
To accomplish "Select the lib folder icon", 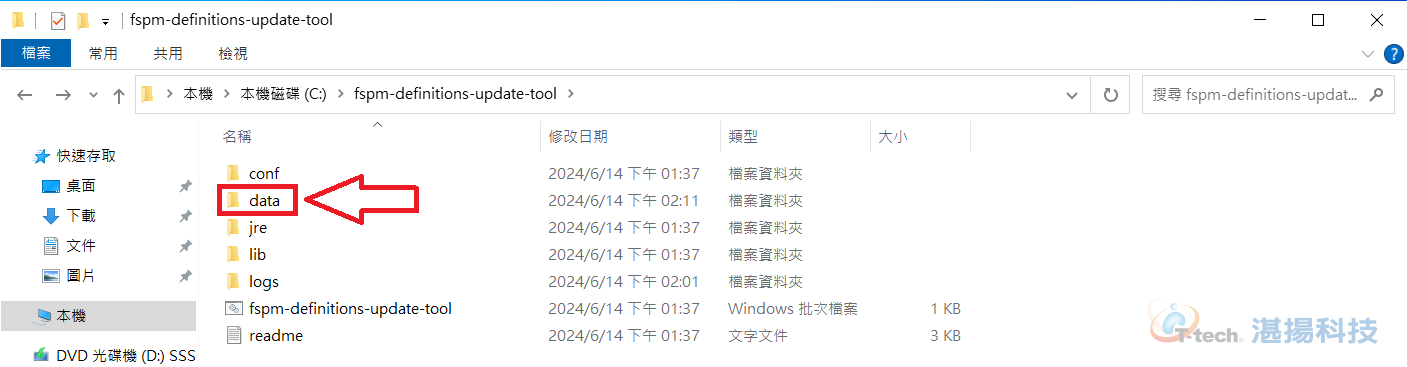I will [233, 254].
